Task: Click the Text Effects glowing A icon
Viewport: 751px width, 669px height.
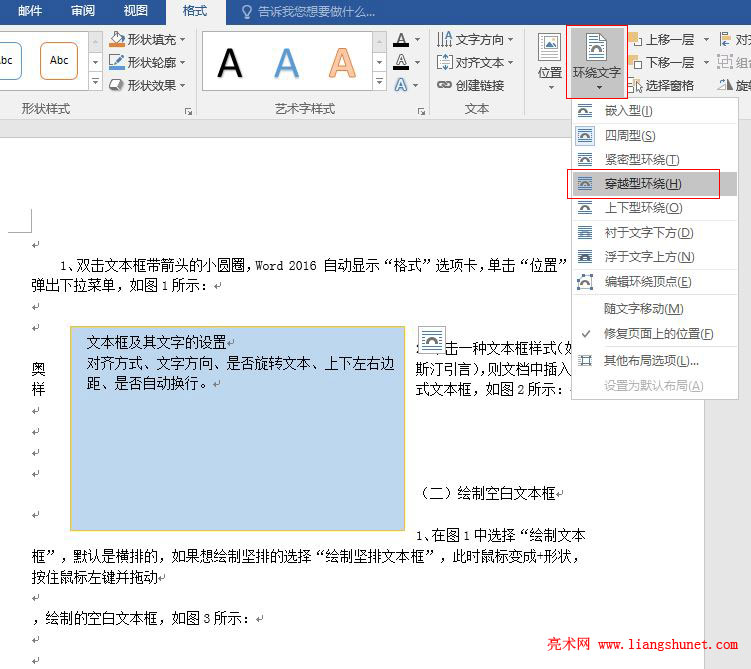Action: 401,85
